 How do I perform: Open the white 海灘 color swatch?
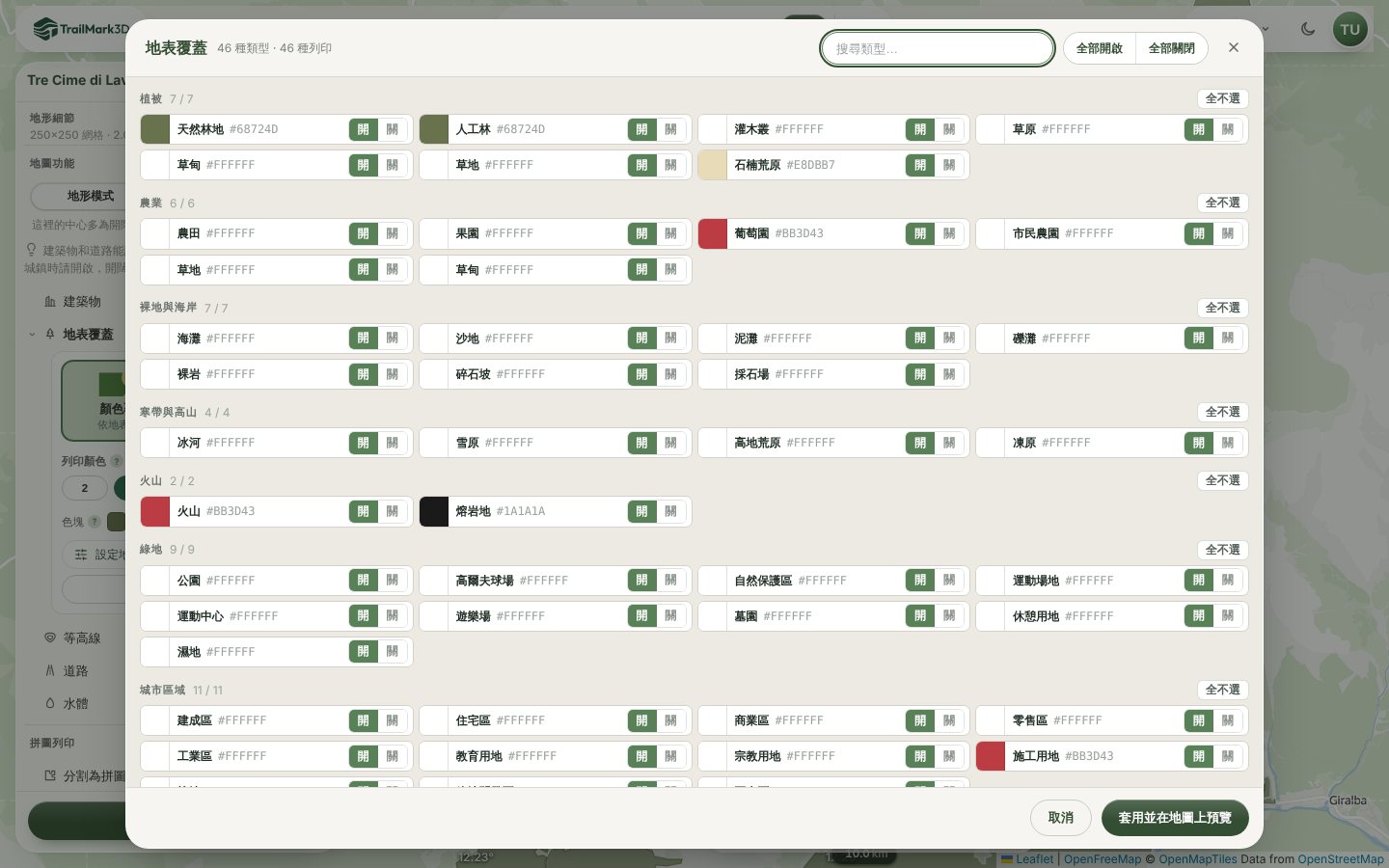point(155,339)
